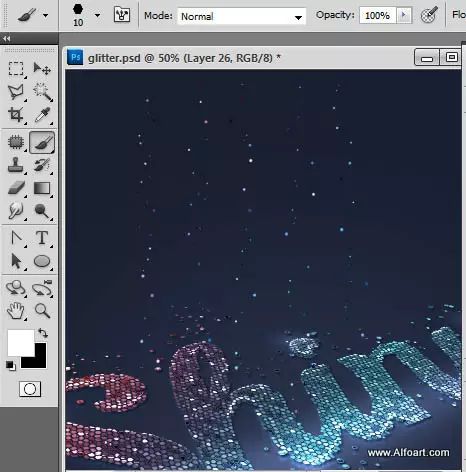Select the Eyedropper tool

(x=42, y=115)
